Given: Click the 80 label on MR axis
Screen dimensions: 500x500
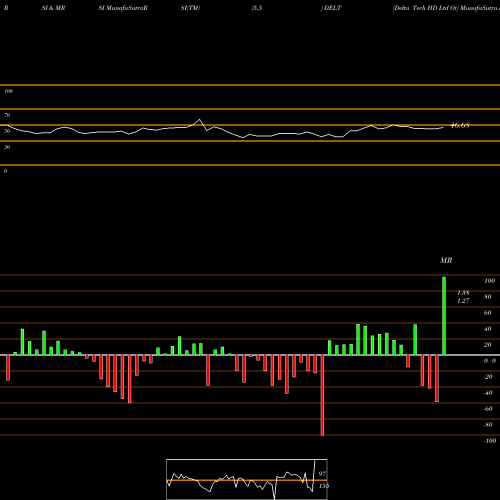Looking at the screenshot, I should tap(488, 297).
